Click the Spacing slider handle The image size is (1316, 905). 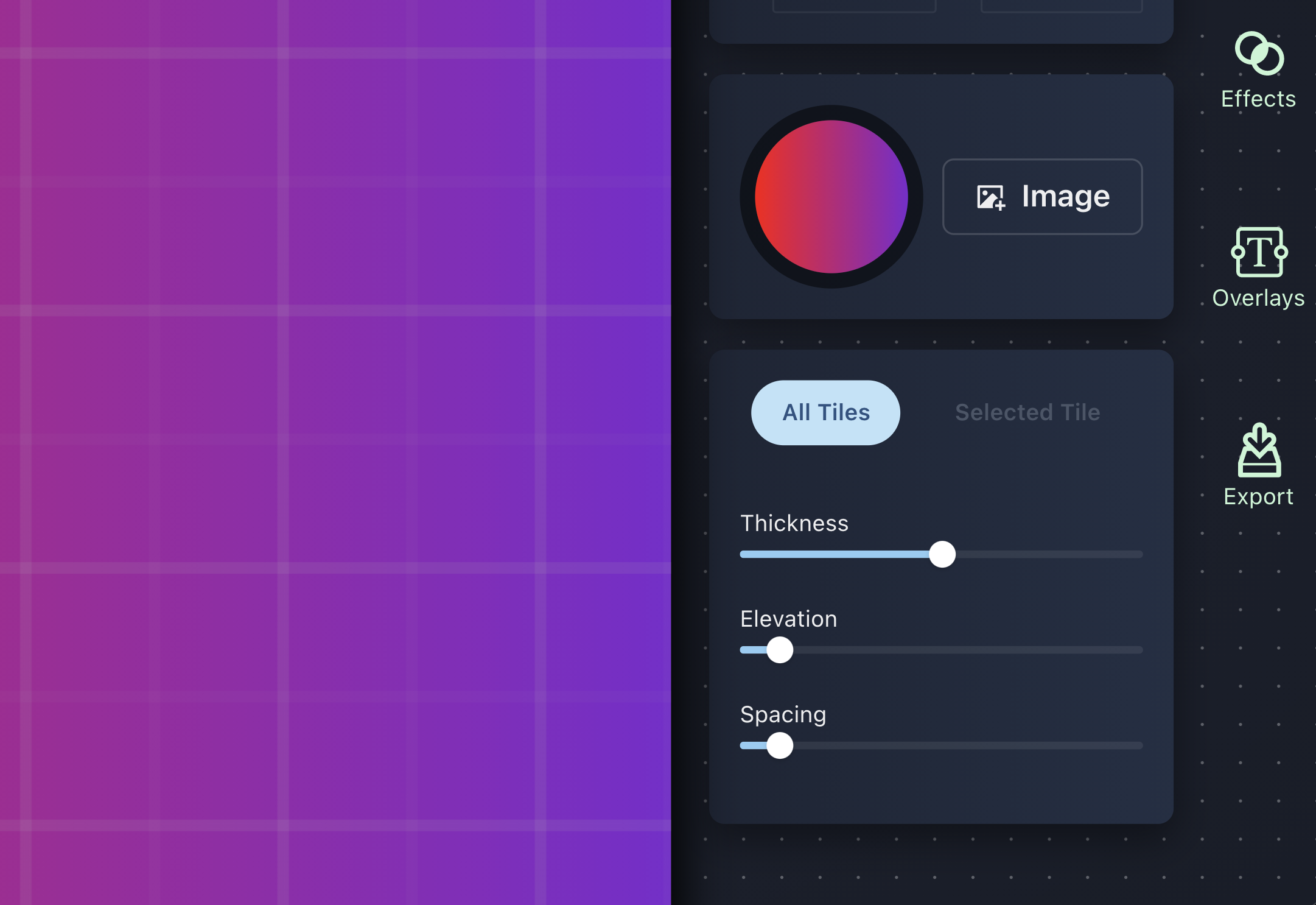click(x=780, y=745)
